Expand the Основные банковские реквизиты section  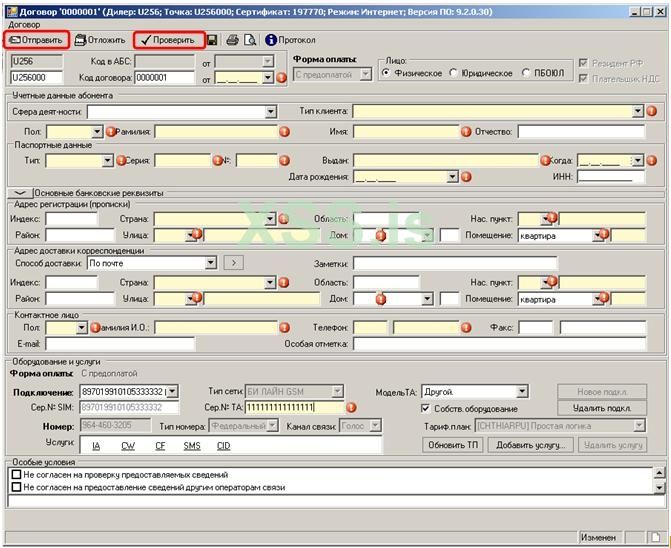pyautogui.click(x=19, y=192)
